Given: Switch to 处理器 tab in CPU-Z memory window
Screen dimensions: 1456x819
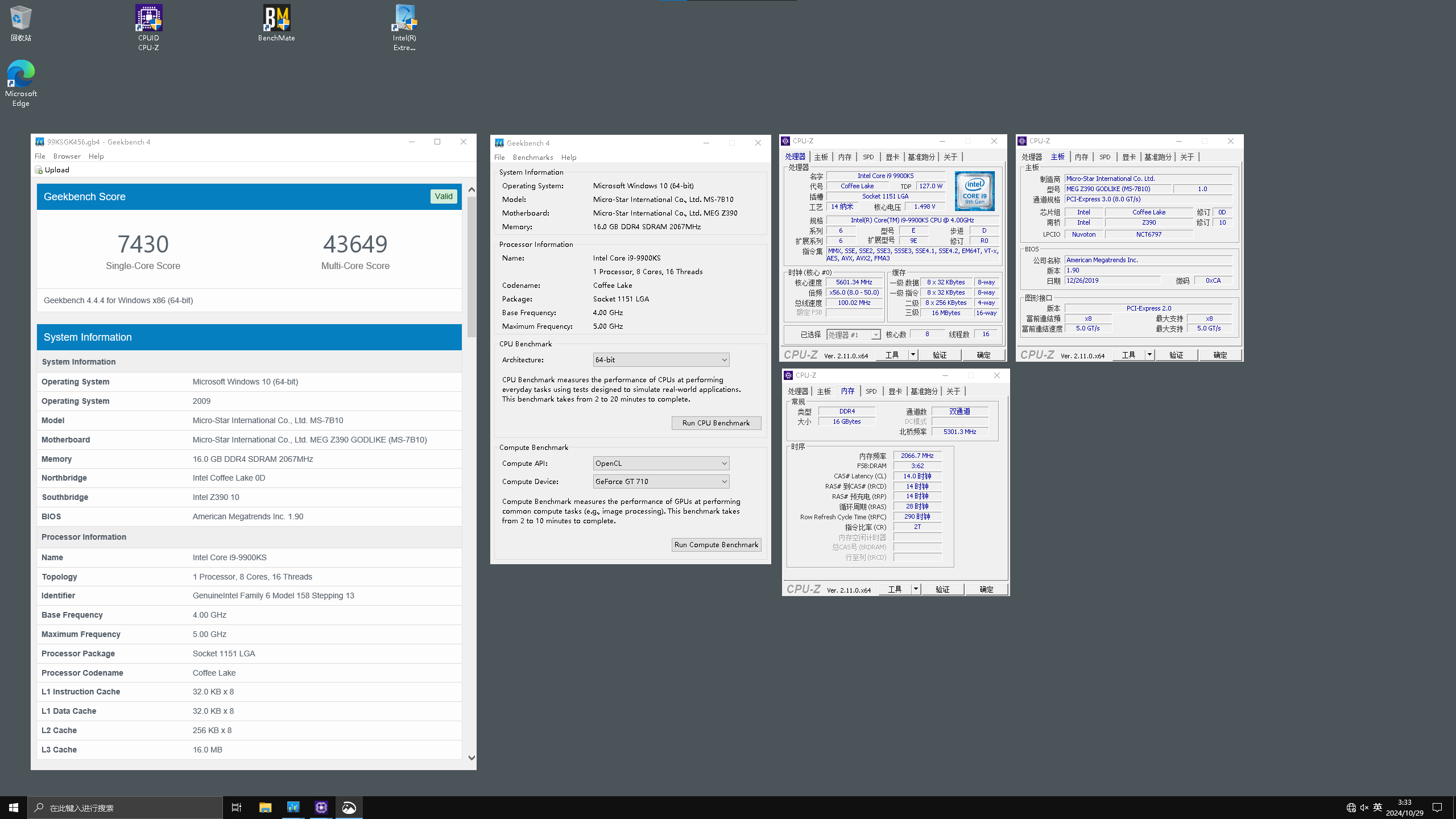Looking at the screenshot, I should (x=798, y=391).
